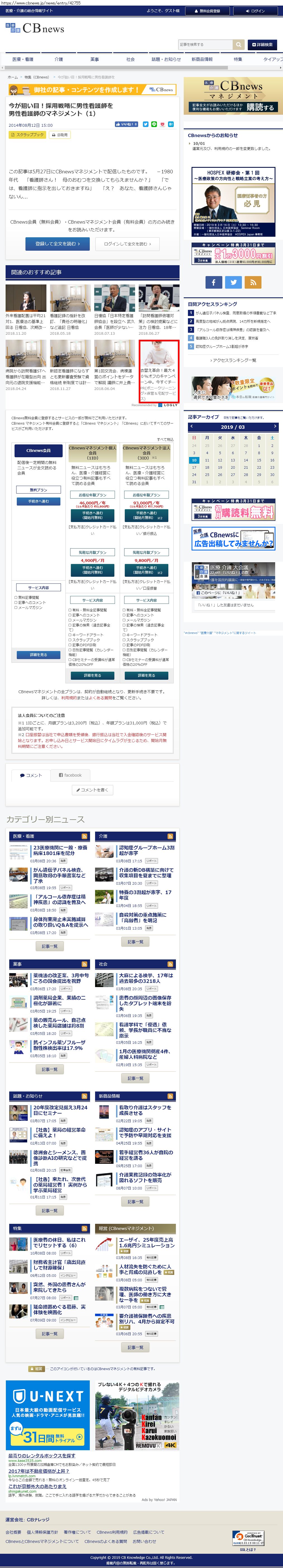
Task: Select day 15 in the archive calendar
Action: pyautogui.click(x=259, y=460)
